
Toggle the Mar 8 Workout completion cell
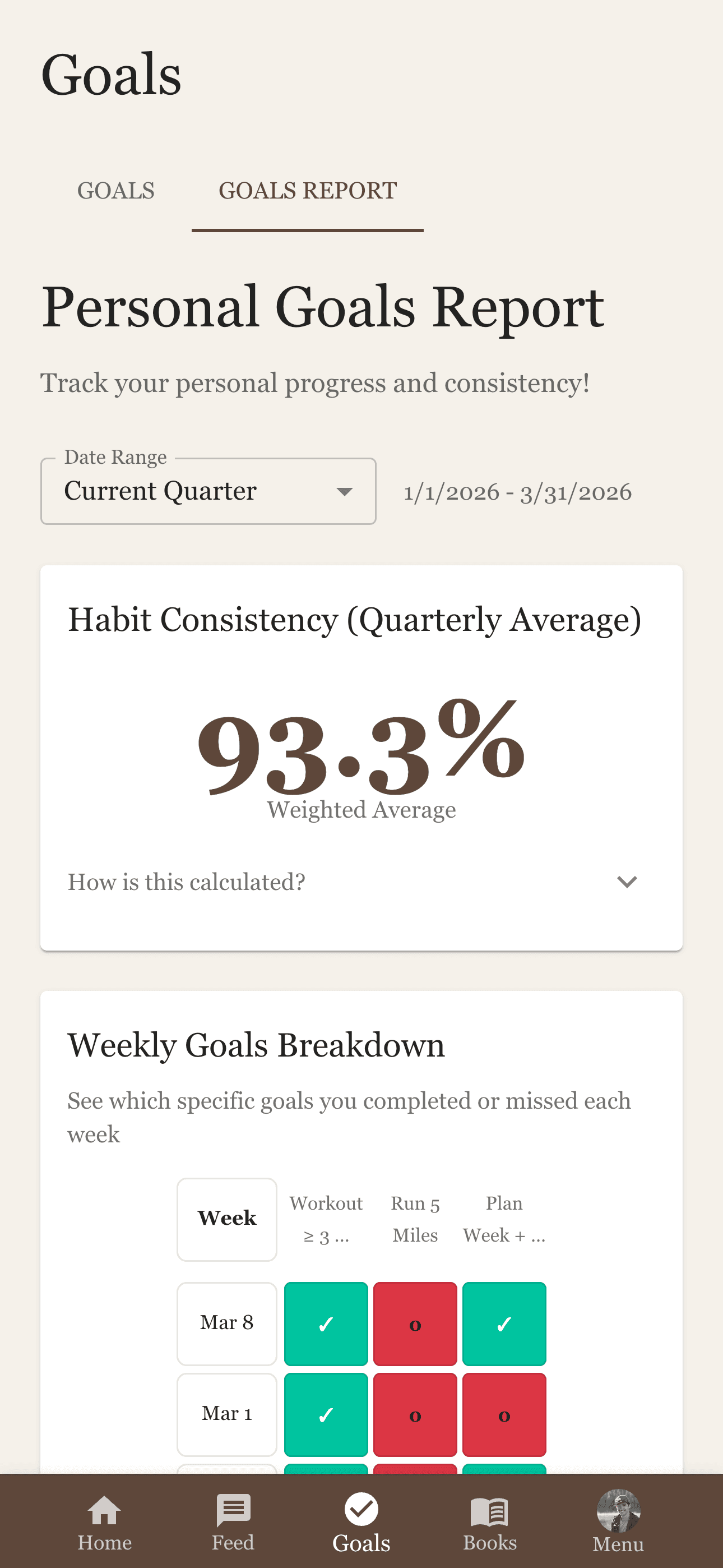tap(326, 1323)
